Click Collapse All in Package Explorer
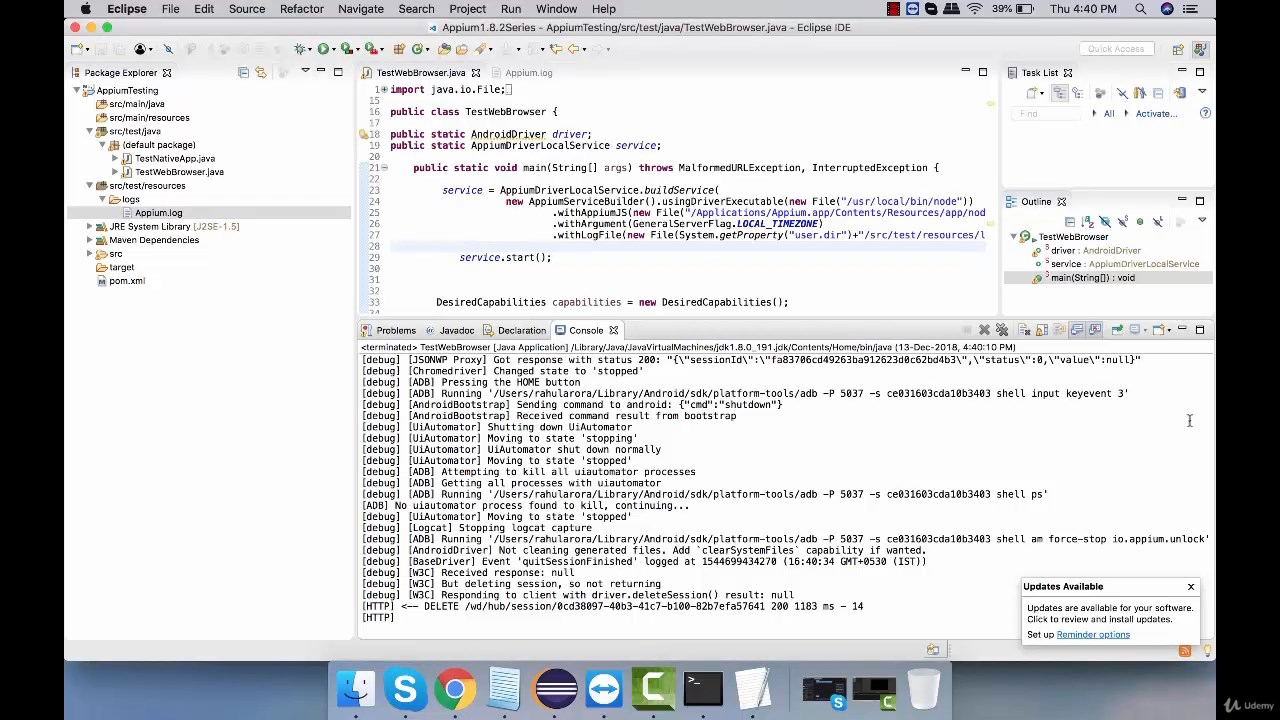Viewport: 1280px width, 720px height. point(243,72)
